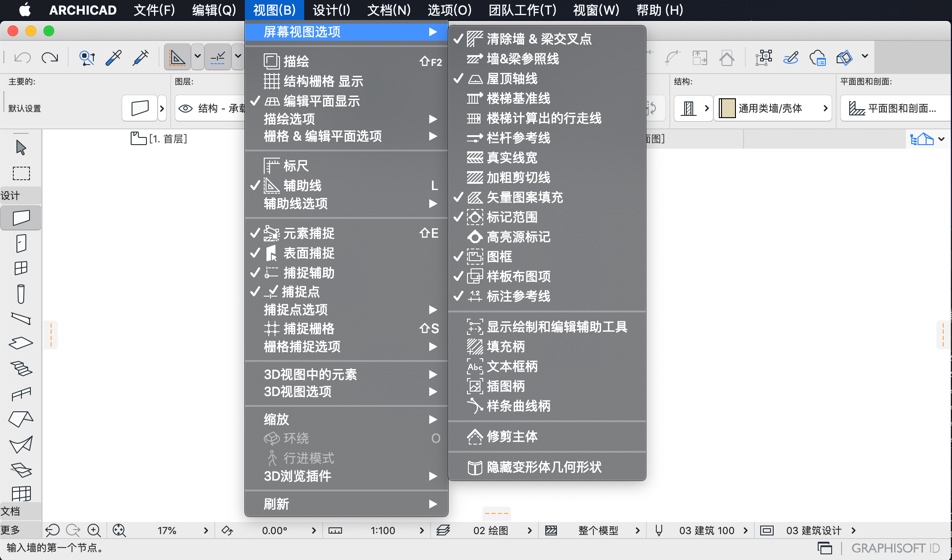
Task: Select the Railing tool in toolbox
Action: pos(21,394)
